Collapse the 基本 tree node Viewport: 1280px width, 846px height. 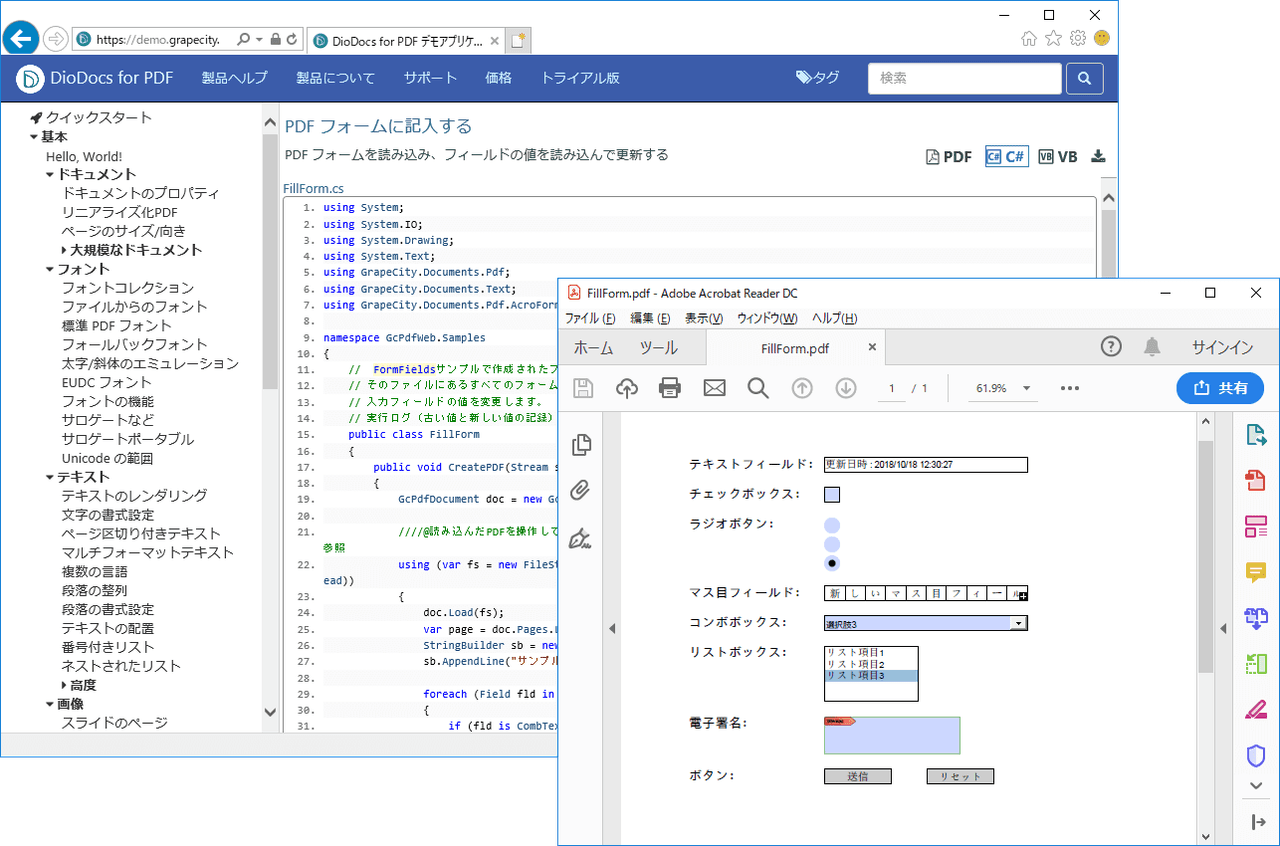point(33,137)
